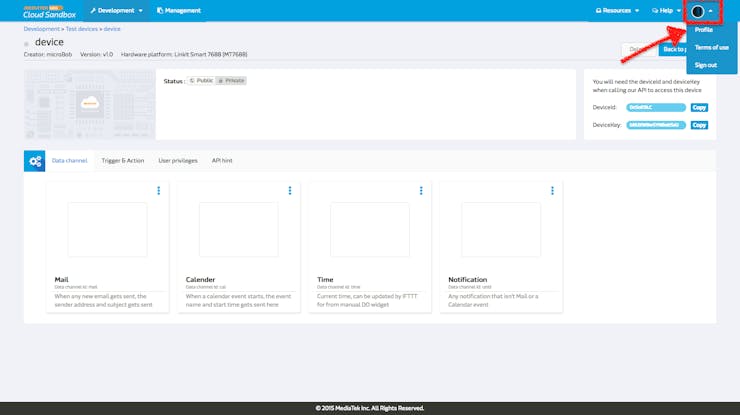This screenshot has height=415, width=740.
Task: Switch to the Trigger & Action tab
Action: (x=123, y=161)
